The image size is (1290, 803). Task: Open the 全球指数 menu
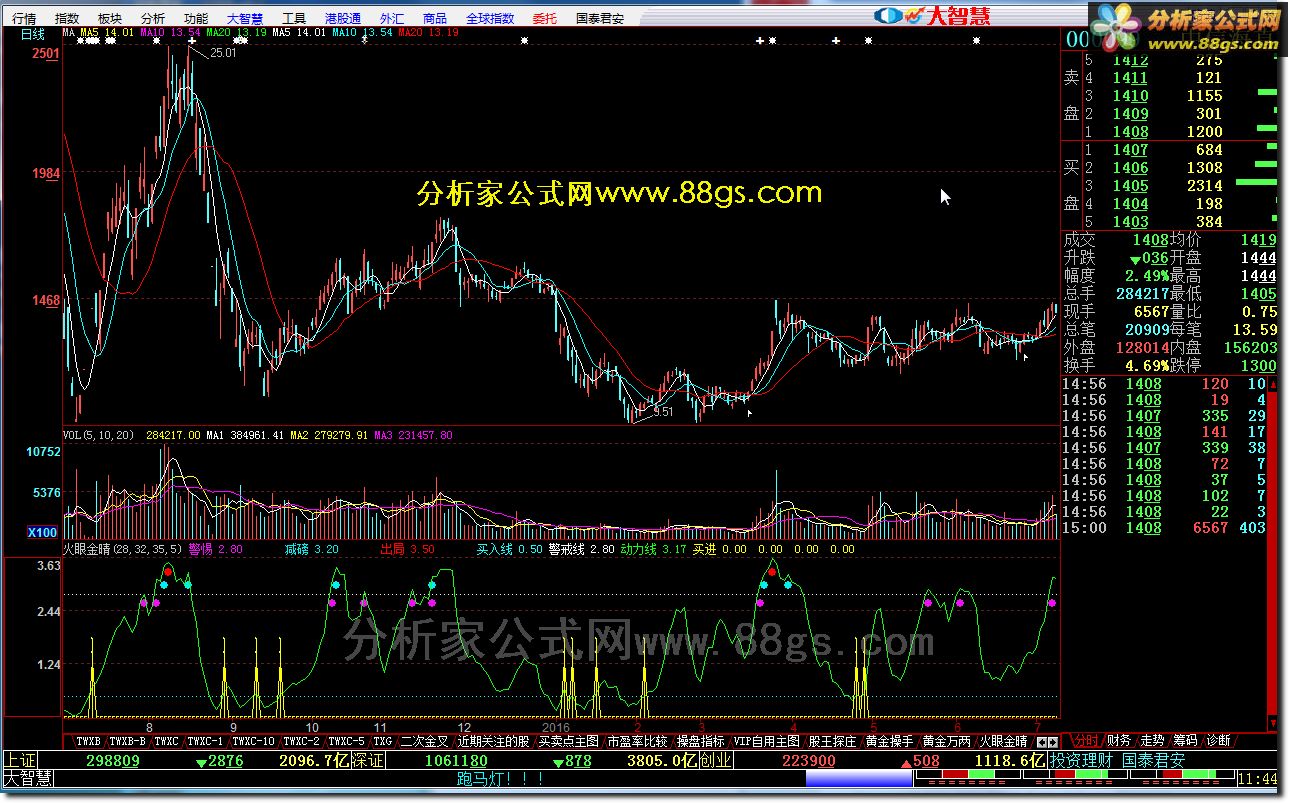pyautogui.click(x=490, y=18)
